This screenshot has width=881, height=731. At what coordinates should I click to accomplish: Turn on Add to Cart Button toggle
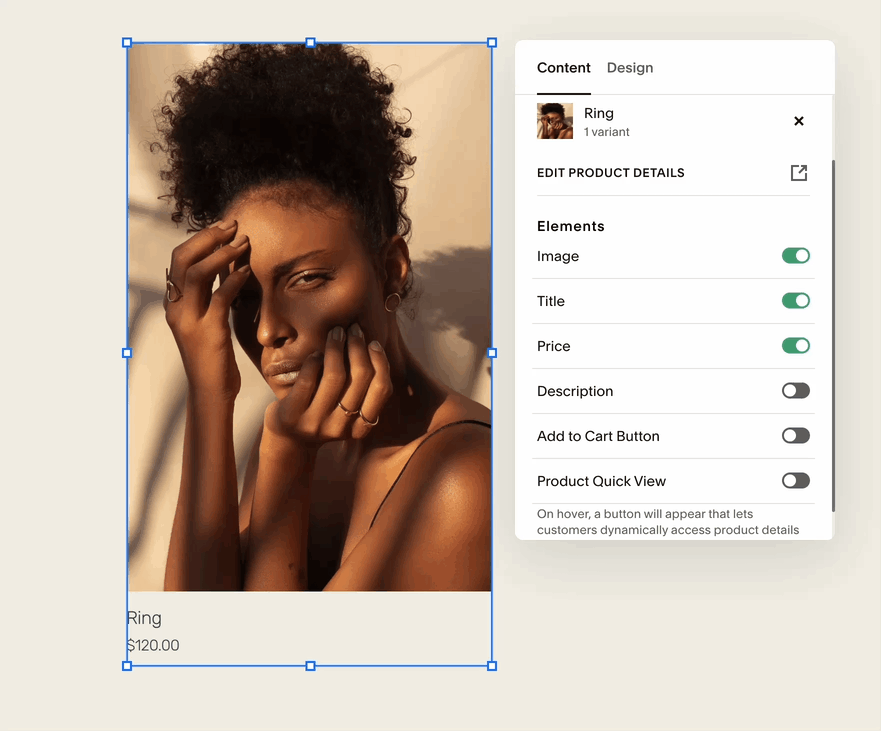(x=796, y=435)
